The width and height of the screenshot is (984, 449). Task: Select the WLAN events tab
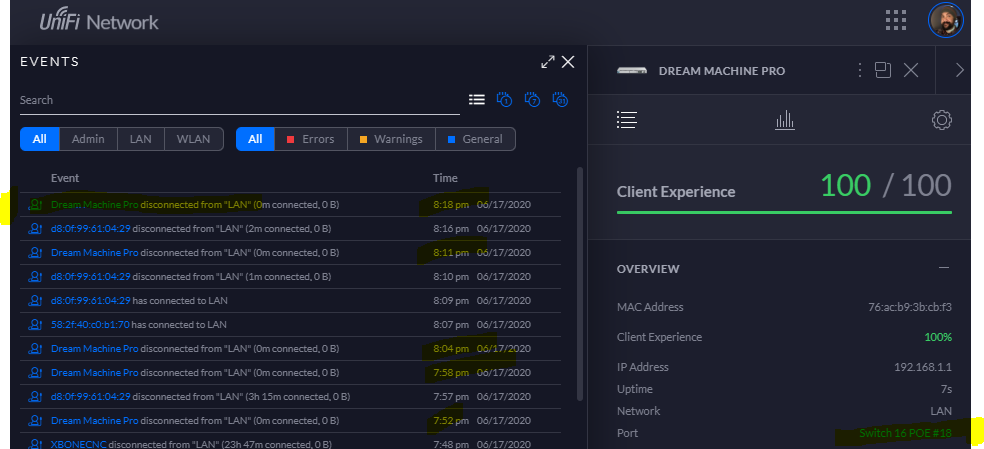click(x=193, y=139)
